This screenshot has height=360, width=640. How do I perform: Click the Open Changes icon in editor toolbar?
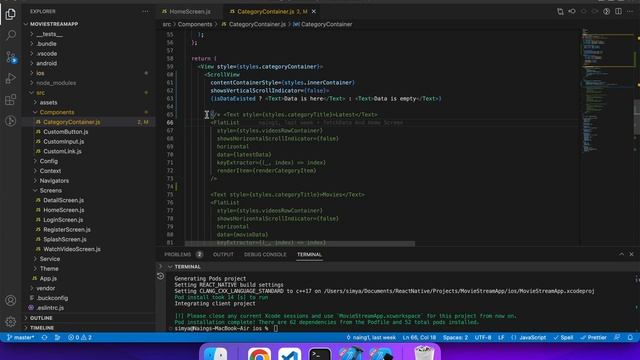coord(560,11)
